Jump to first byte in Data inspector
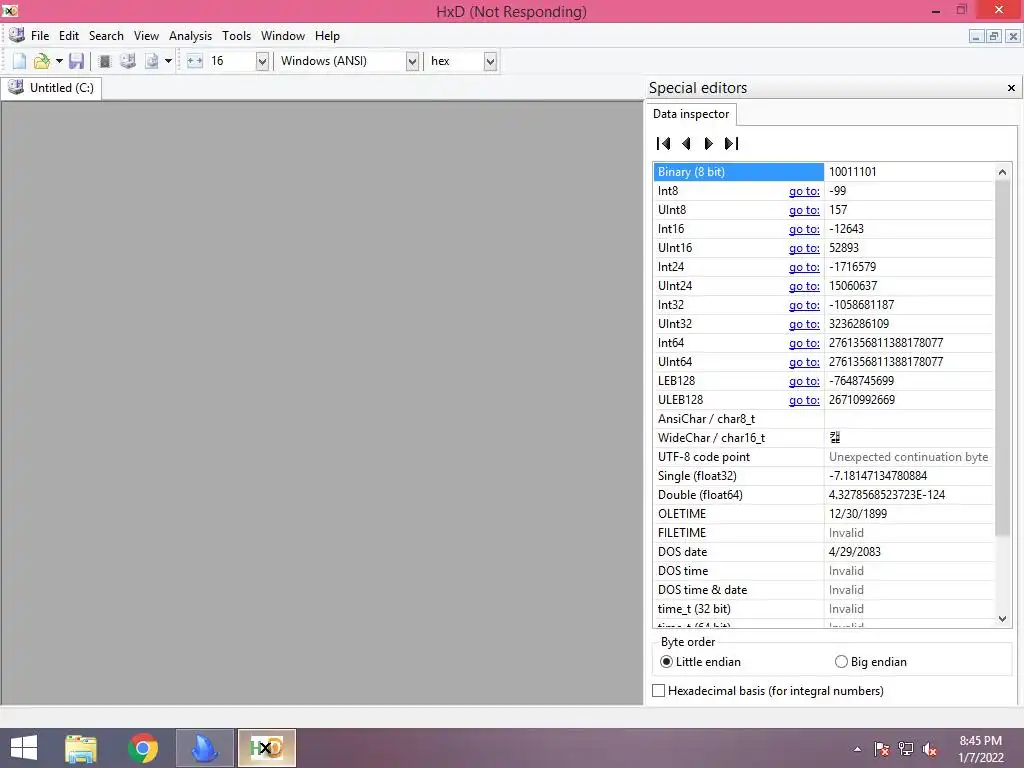This screenshot has height=768, width=1024. click(663, 144)
